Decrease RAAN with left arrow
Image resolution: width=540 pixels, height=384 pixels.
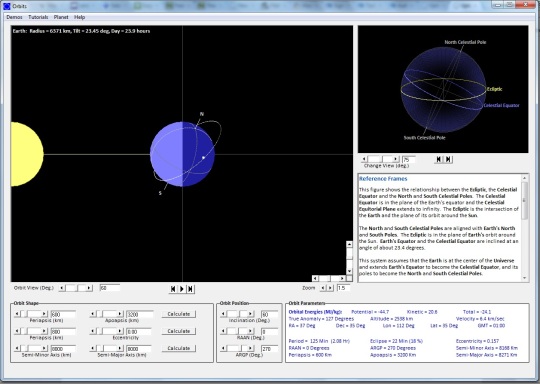223,331
